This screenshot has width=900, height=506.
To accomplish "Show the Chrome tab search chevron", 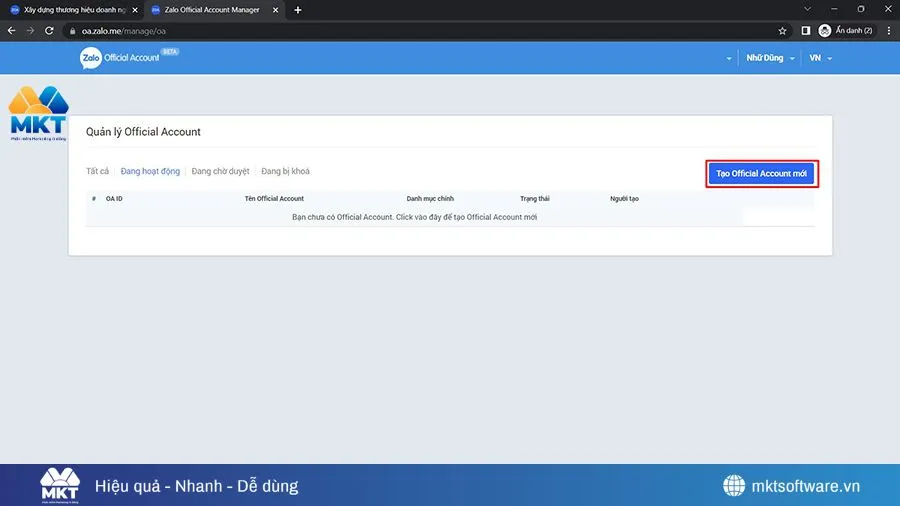I will tap(807, 10).
